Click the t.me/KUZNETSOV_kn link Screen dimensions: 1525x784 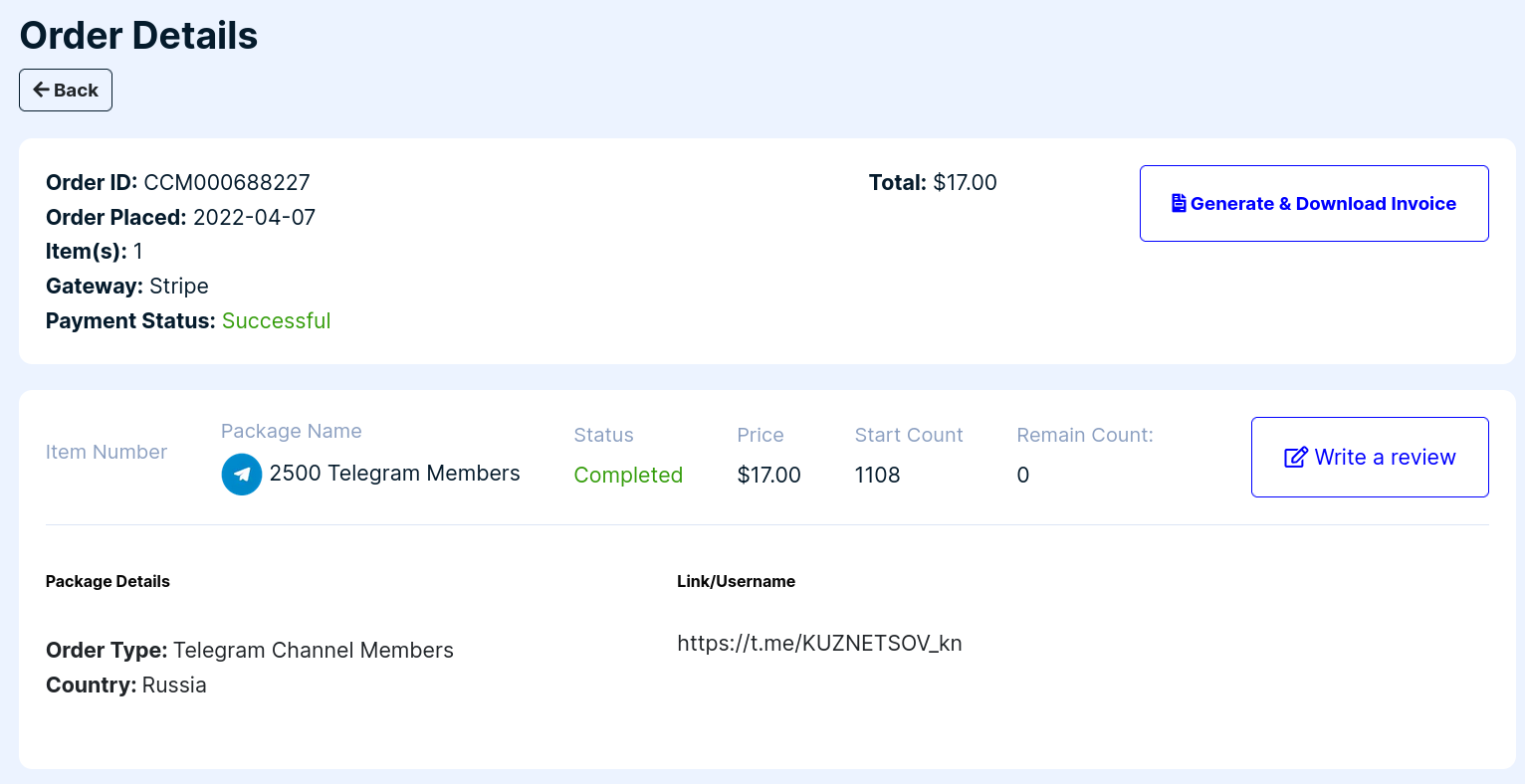pyautogui.click(x=819, y=643)
